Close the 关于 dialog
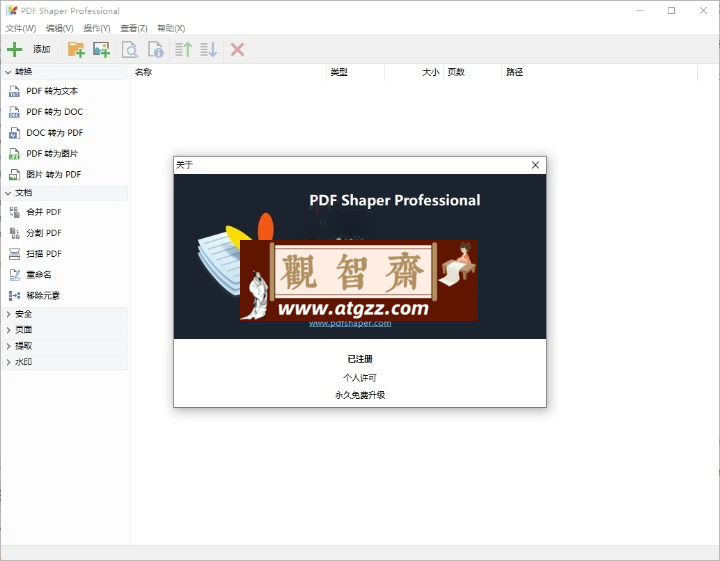The width and height of the screenshot is (720, 561). 535,165
